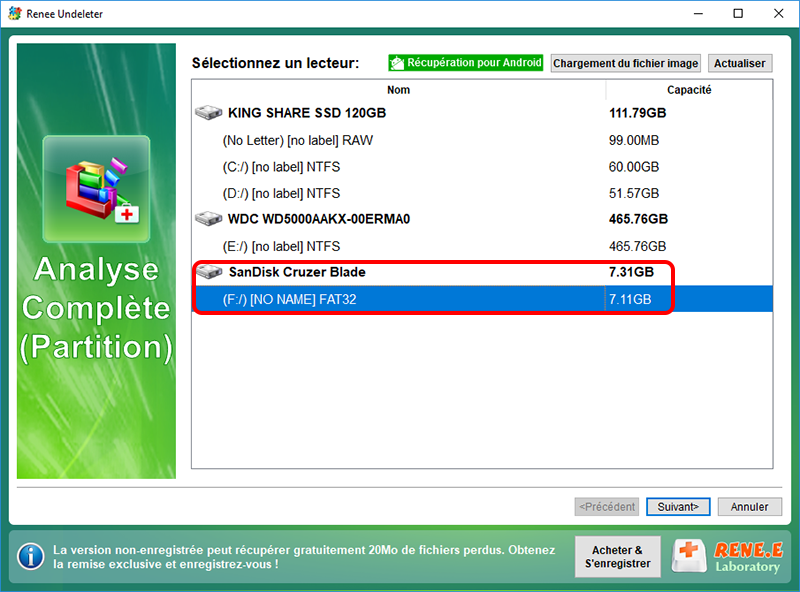Click the Renee Undeleter title bar icon
The image size is (800, 592).
pos(15,13)
